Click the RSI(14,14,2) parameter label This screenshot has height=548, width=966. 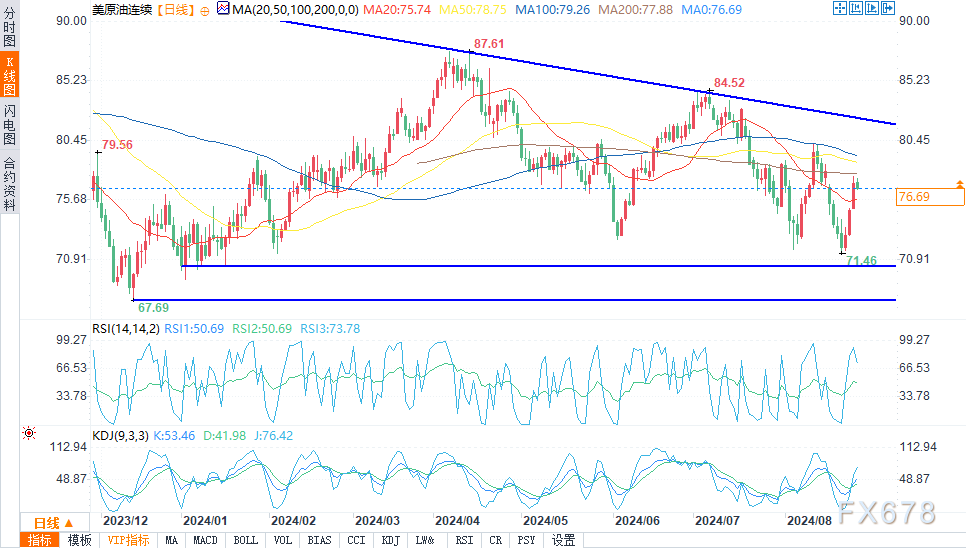click(126, 329)
